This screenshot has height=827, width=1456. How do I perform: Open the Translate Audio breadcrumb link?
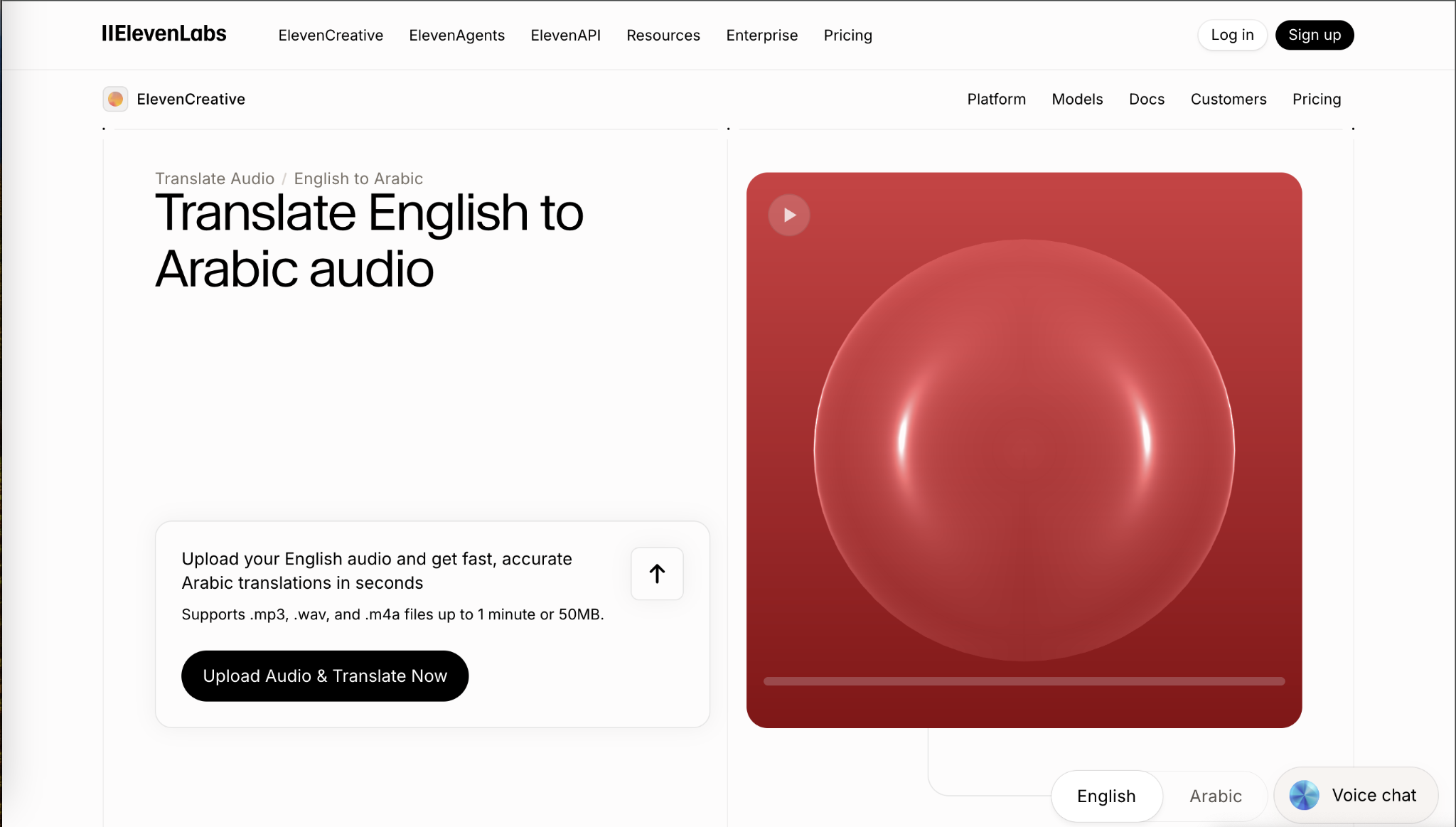[x=215, y=178]
